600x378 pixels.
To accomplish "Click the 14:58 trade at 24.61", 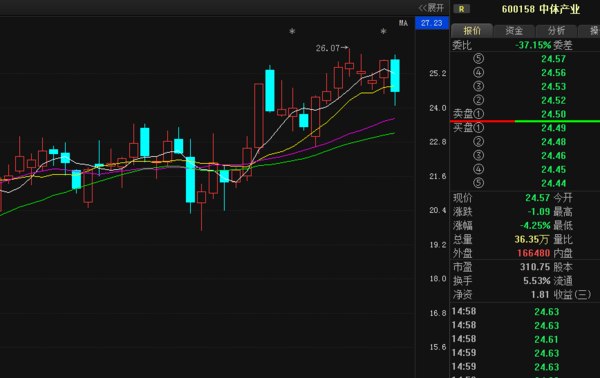I will [x=546, y=339].
